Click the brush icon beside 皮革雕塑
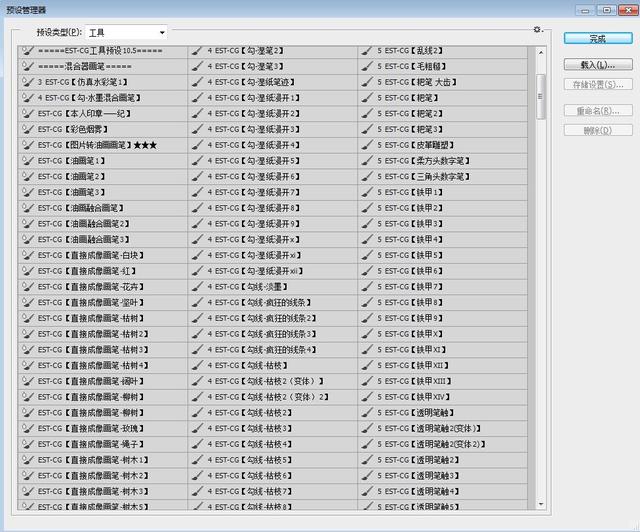Image resolution: width=640 pixels, height=532 pixels. (x=367, y=145)
